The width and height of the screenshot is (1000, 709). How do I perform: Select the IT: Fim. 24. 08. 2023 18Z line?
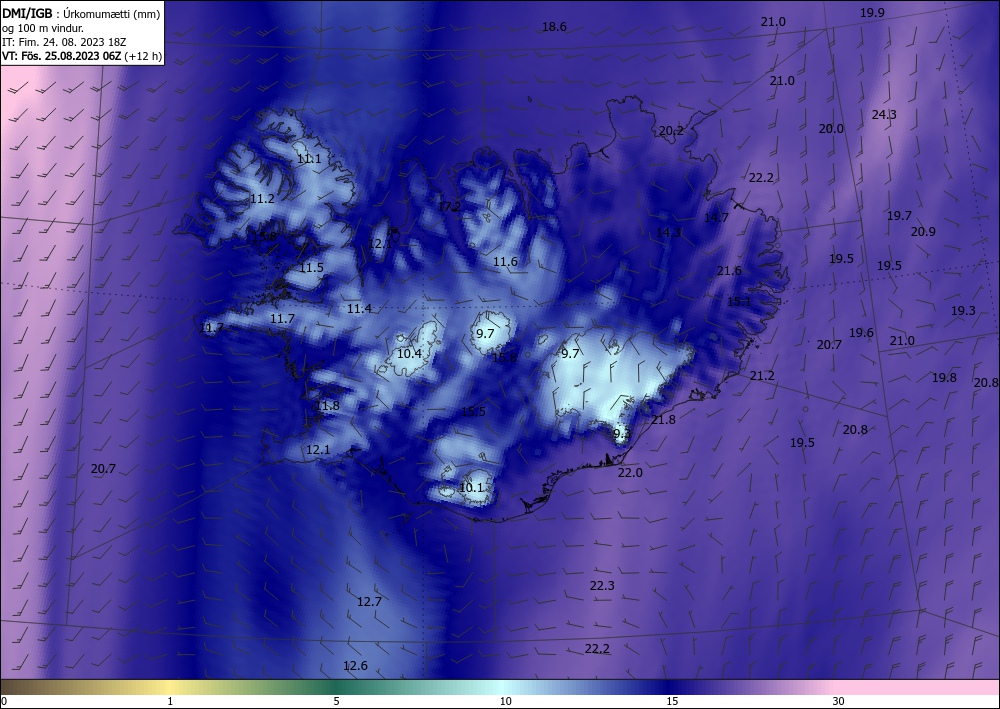(64, 42)
